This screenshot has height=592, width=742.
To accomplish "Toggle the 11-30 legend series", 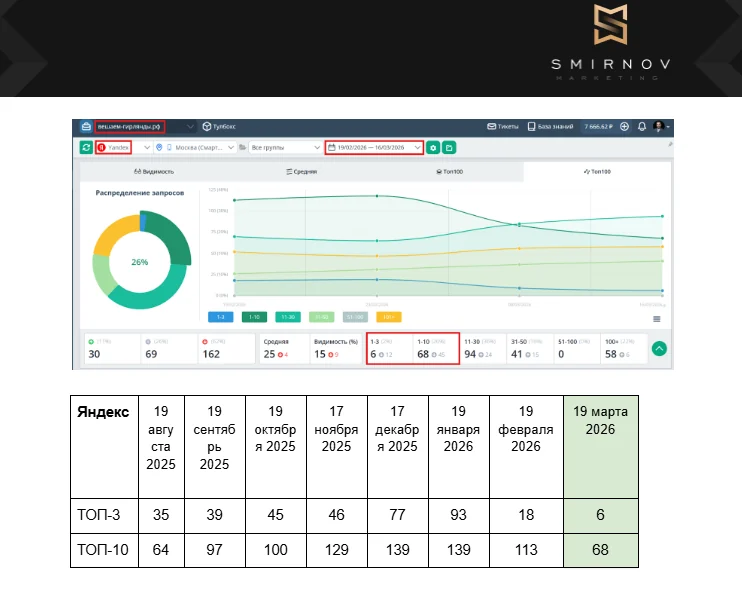I will 288,317.
